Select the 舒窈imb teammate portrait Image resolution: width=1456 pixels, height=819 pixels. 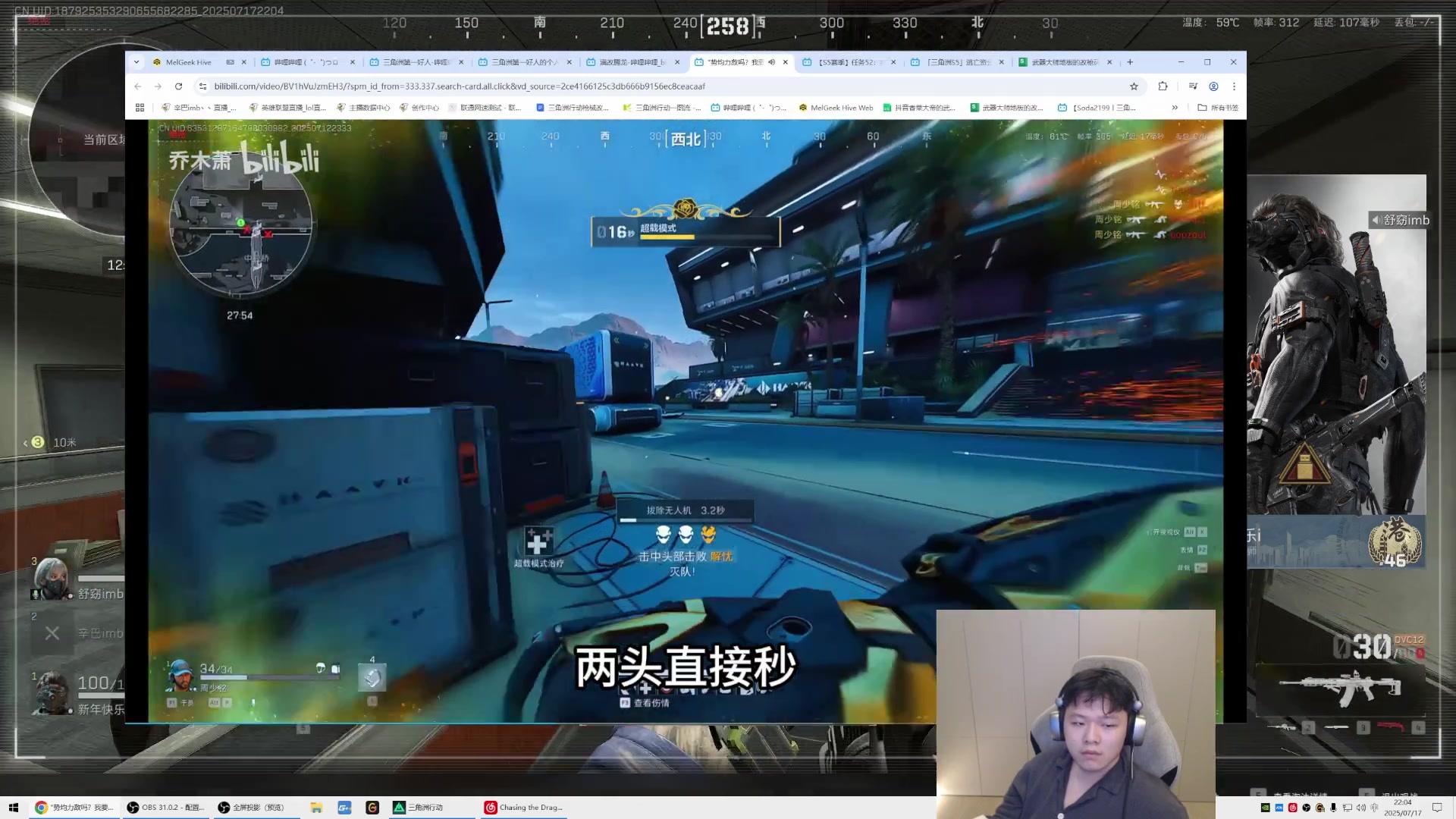50,579
